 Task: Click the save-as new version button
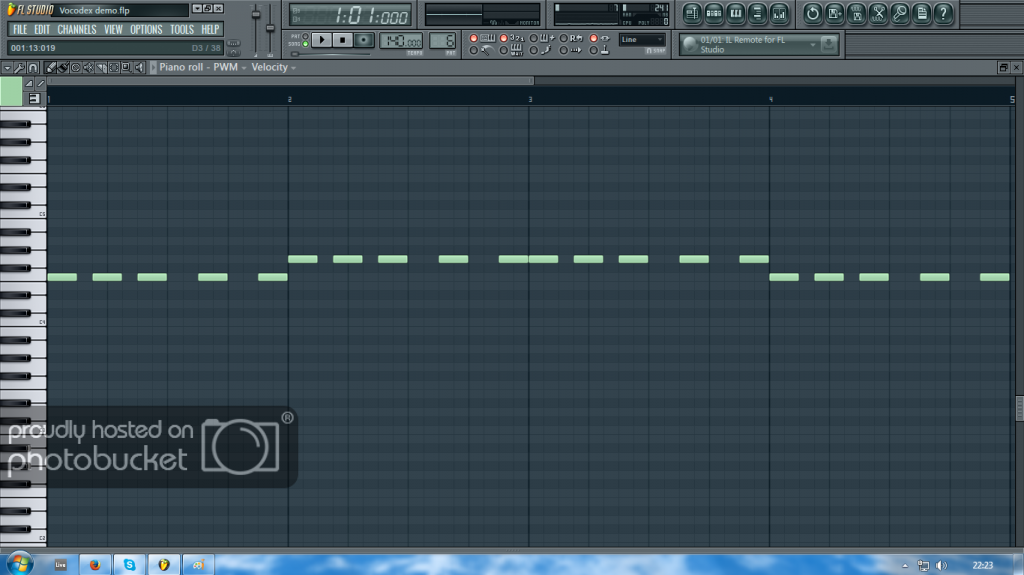(x=835, y=13)
